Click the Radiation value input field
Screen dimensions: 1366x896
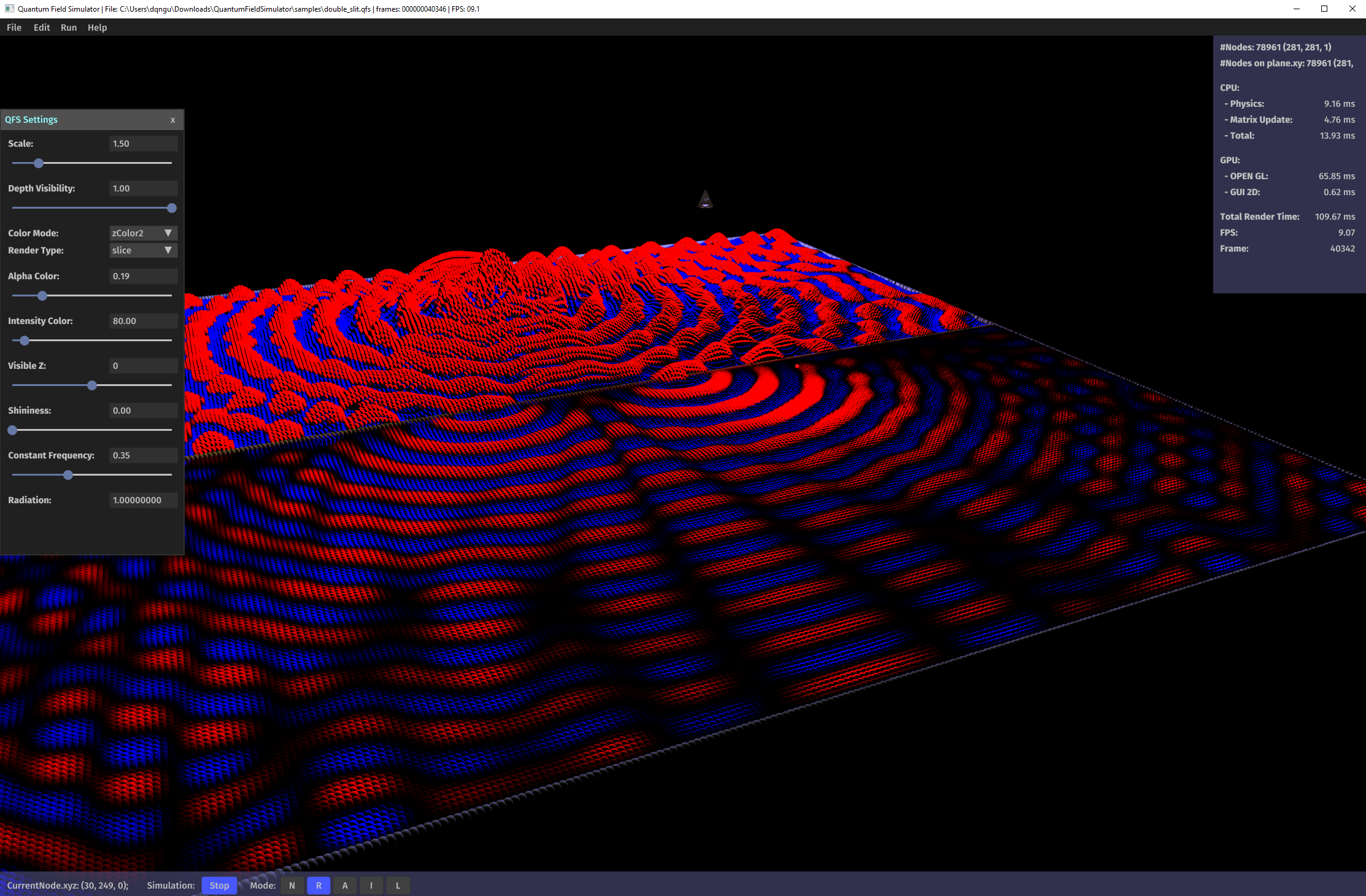(x=143, y=500)
